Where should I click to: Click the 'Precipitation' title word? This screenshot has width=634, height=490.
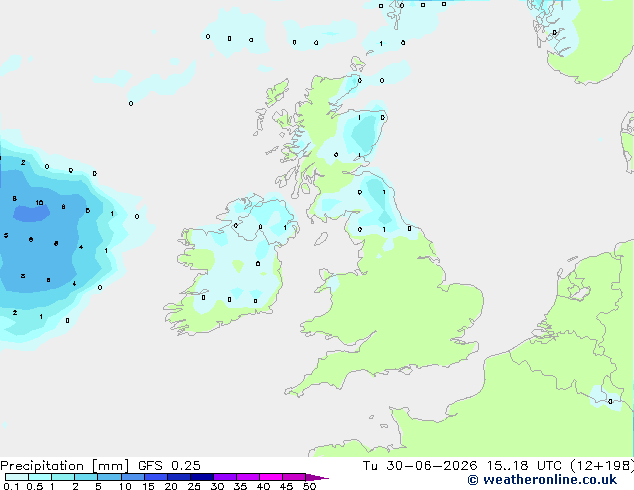(x=42, y=466)
